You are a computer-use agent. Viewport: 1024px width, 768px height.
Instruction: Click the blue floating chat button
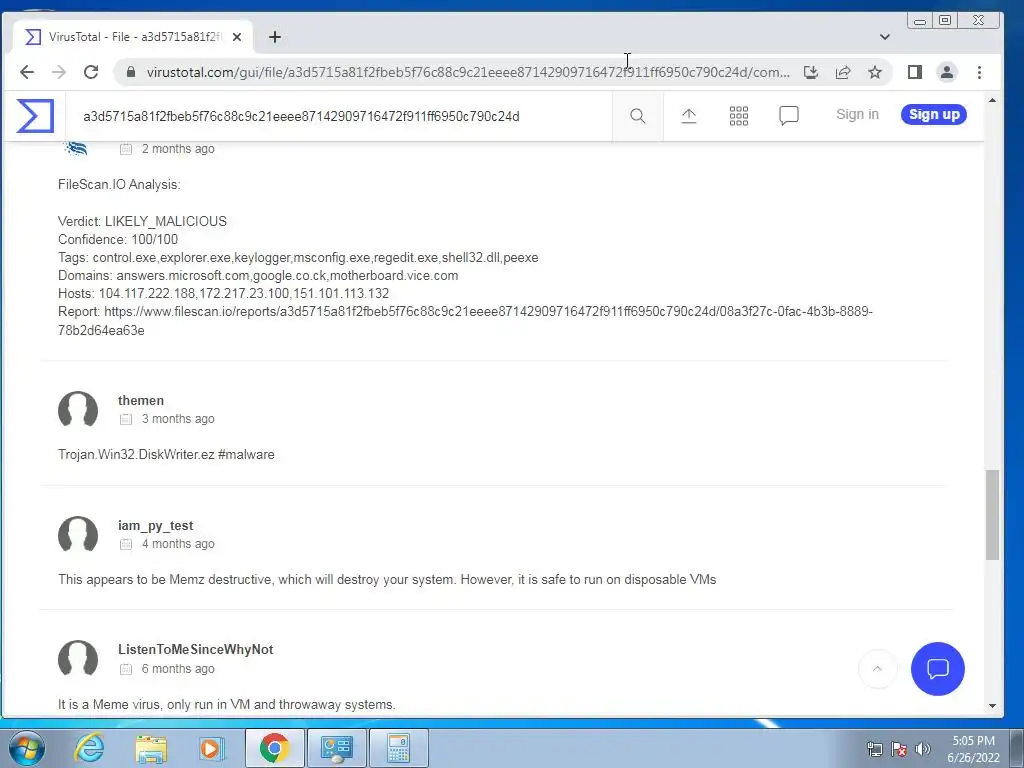click(938, 668)
